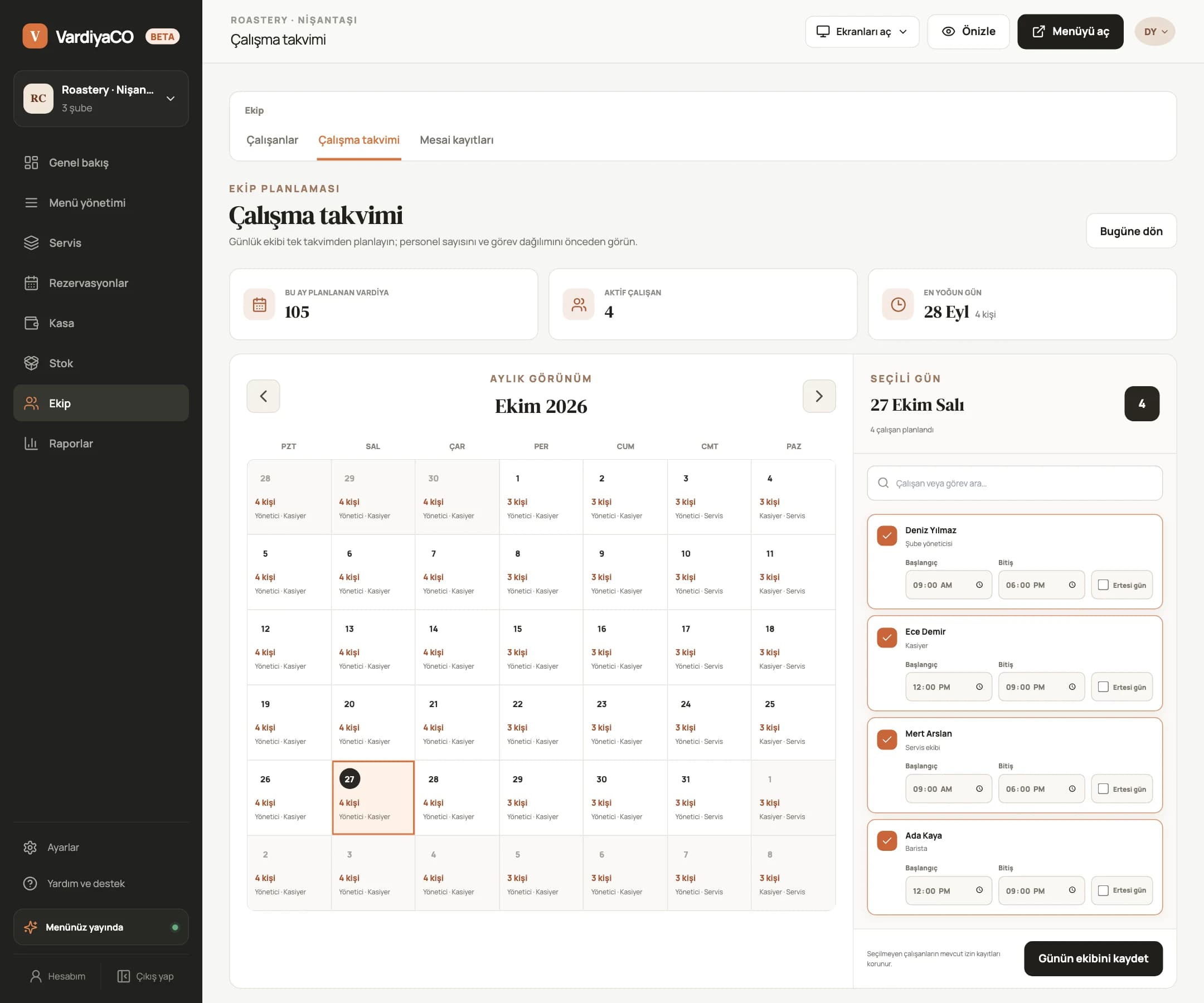The height and width of the screenshot is (1003, 1204).
Task: Select 15 Ekim in the calendar
Action: tap(541, 647)
